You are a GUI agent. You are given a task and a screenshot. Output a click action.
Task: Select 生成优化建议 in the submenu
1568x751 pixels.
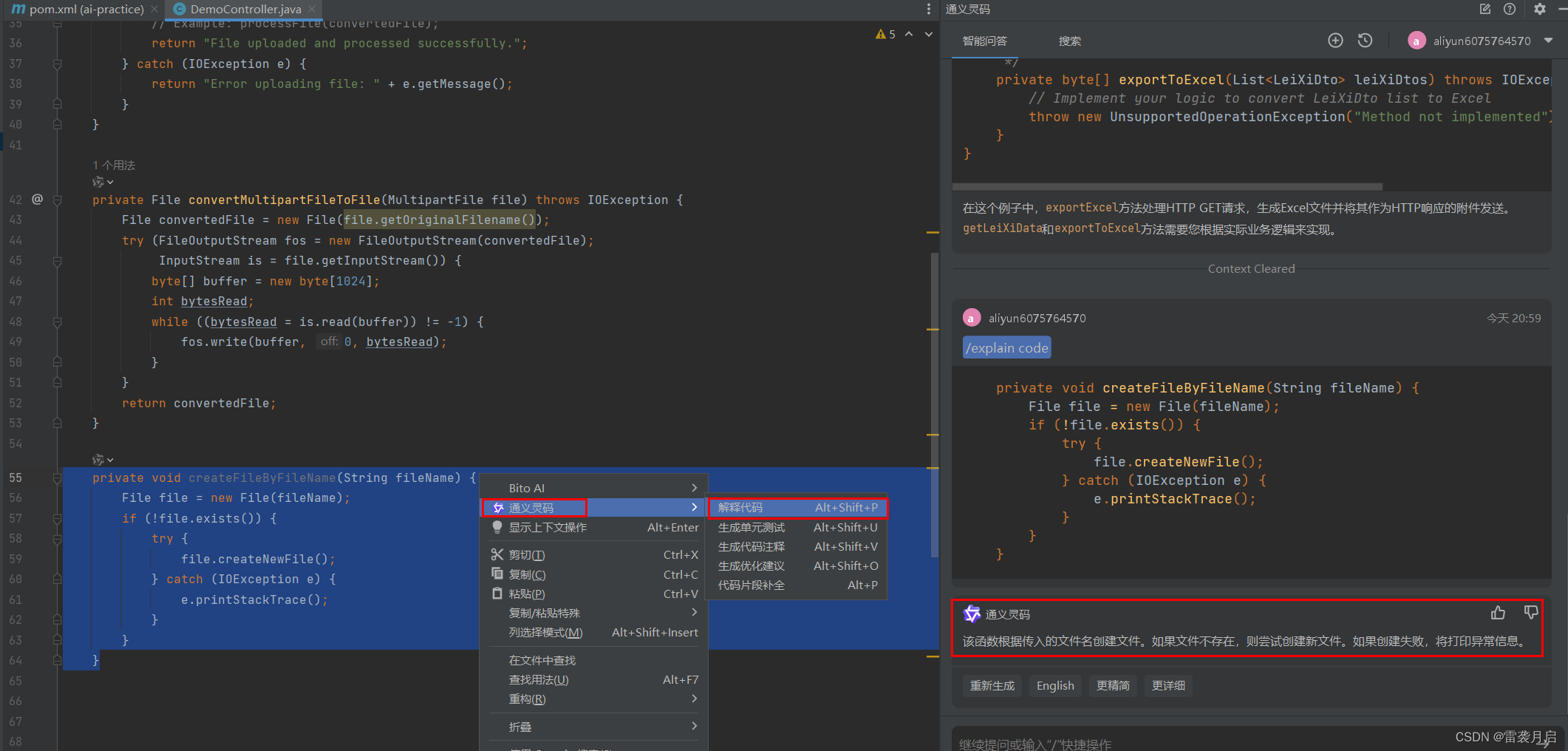[x=797, y=565]
